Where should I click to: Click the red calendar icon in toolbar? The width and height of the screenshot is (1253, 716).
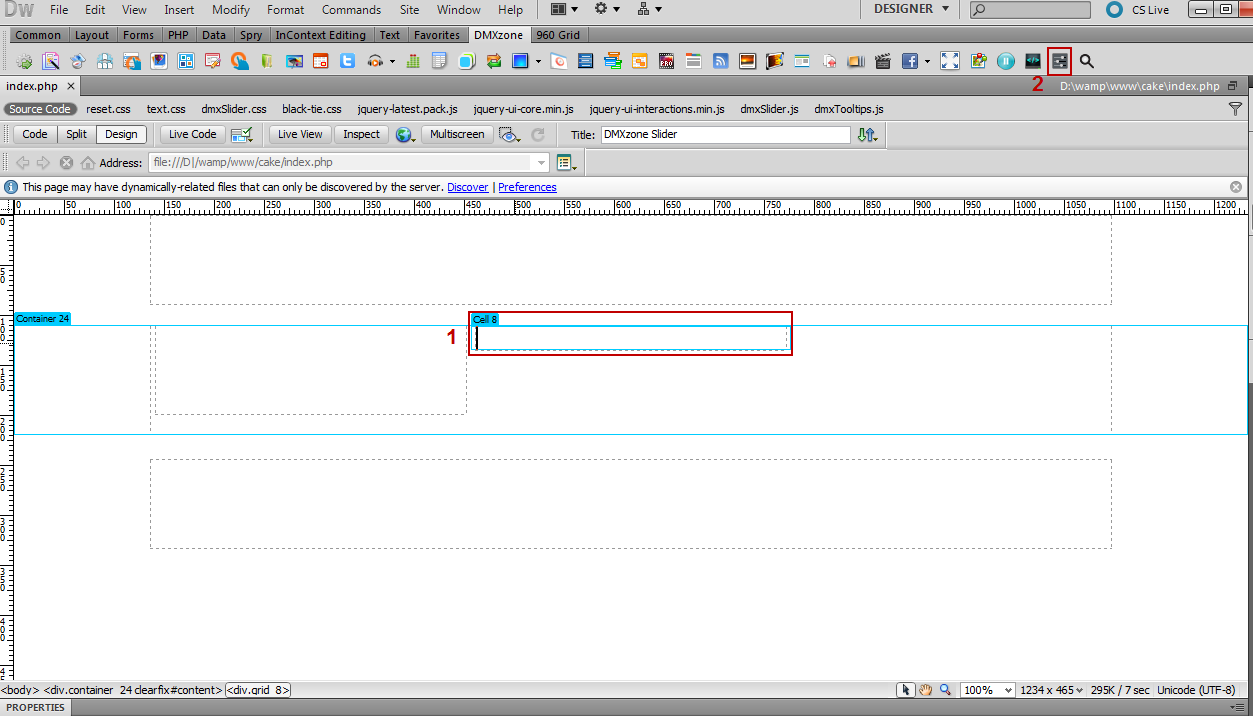coord(320,61)
